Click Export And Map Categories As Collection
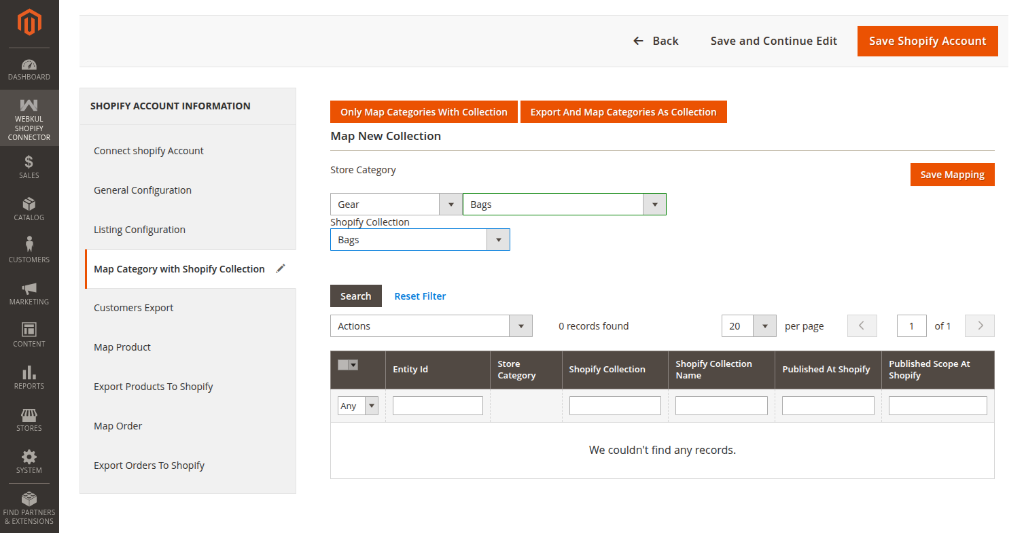 [x=623, y=112]
